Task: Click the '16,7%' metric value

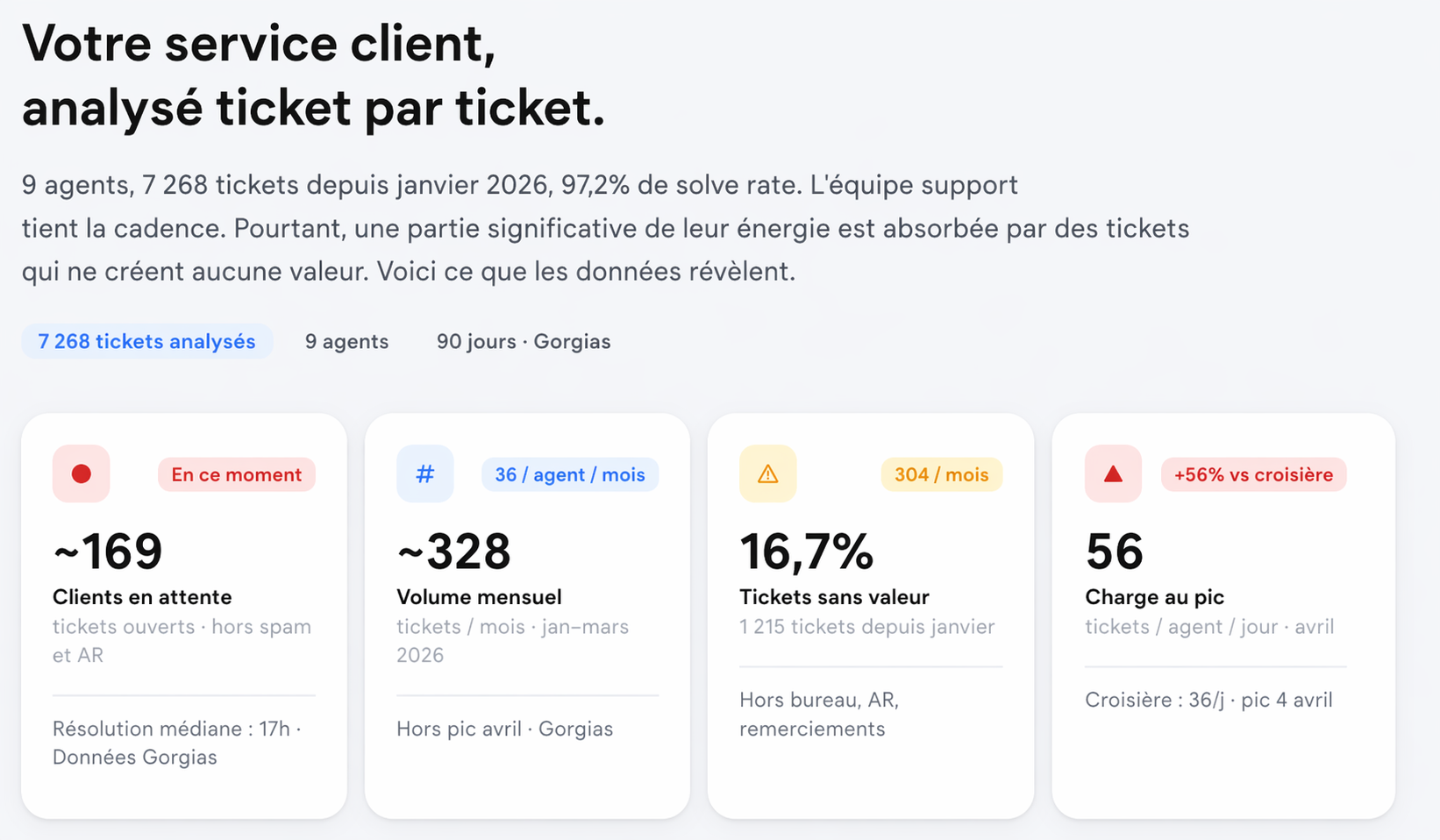Action: click(x=806, y=551)
